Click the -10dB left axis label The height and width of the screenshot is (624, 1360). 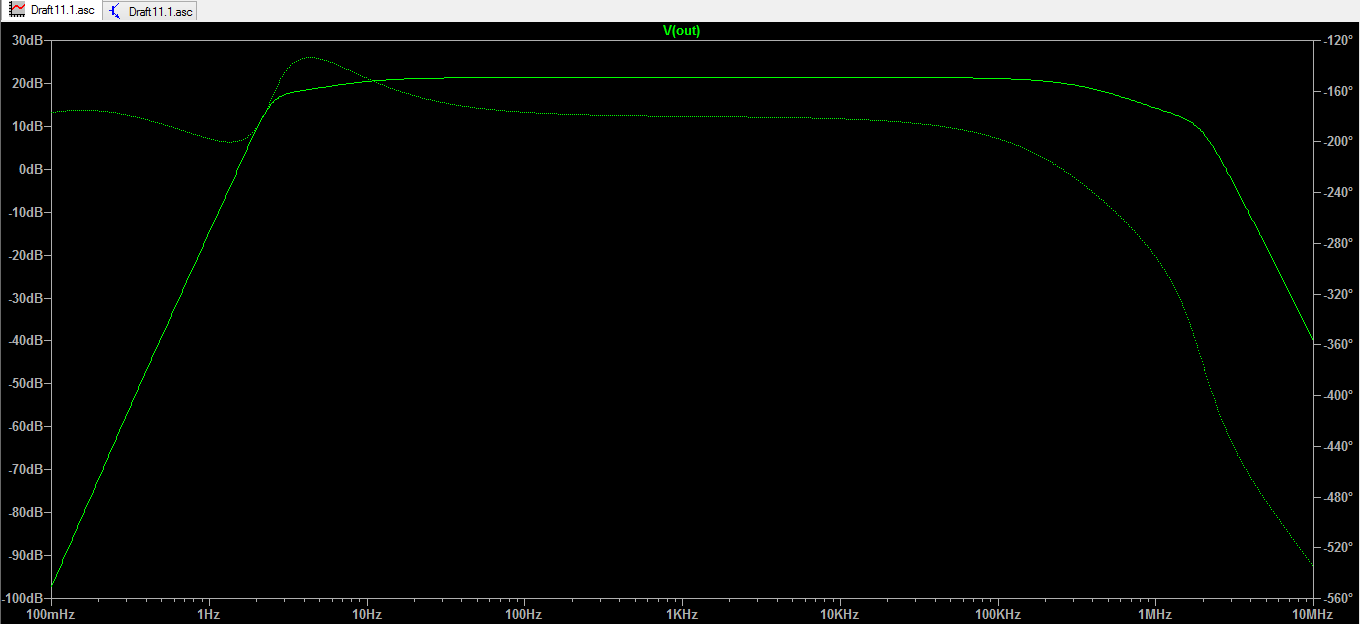pyautogui.click(x=25, y=213)
